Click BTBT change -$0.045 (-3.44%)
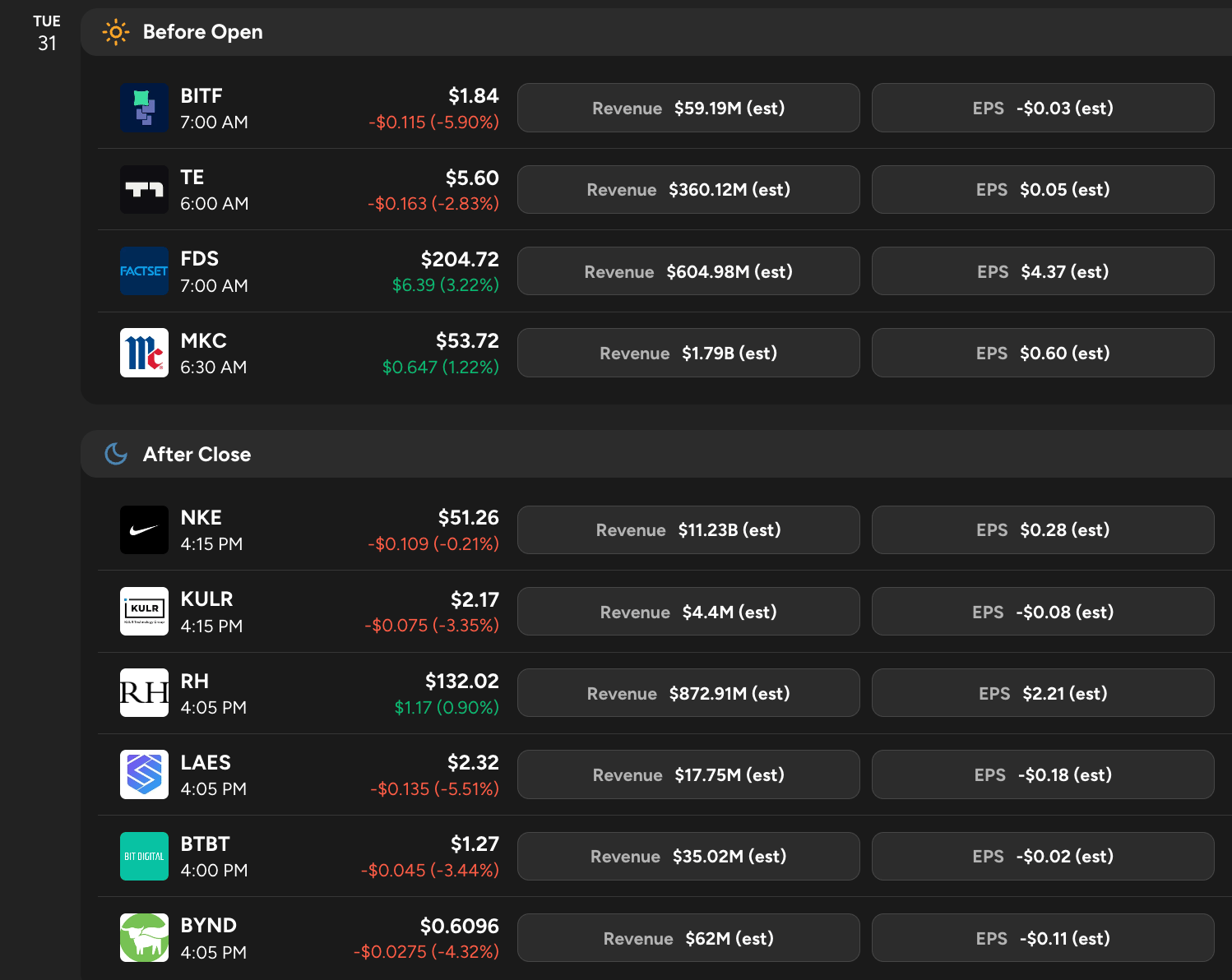This screenshot has width=1232, height=980. 430,871
